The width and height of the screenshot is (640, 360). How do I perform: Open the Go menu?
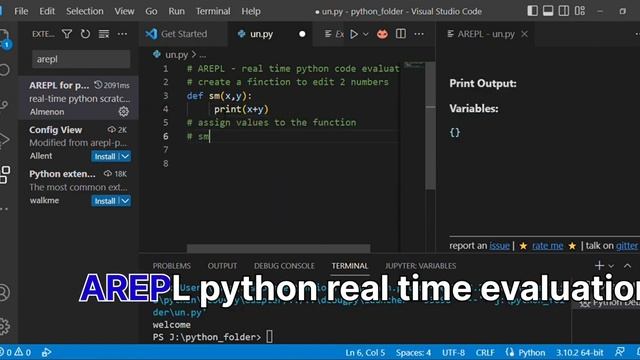151,11
